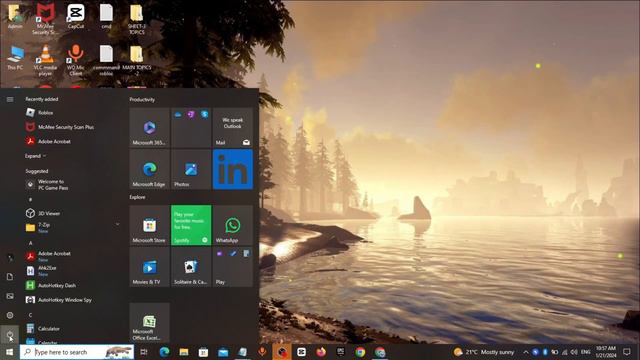The image size is (640, 360).
Task: Click the # letter header in app list
Action: (30, 200)
